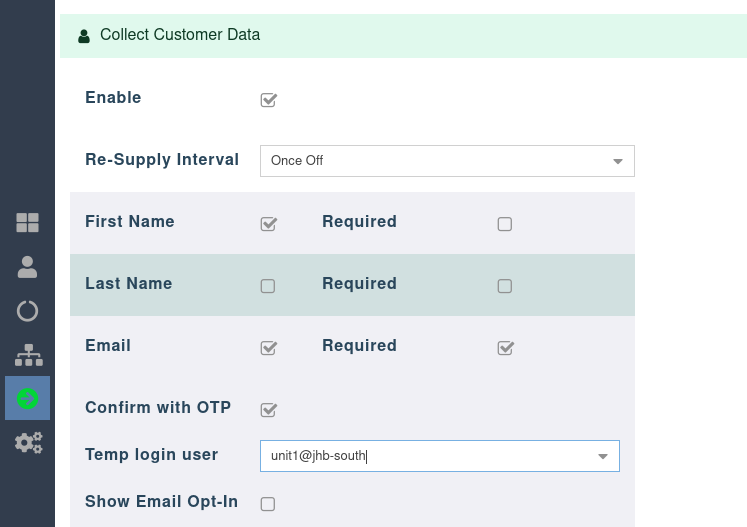The image size is (747, 527).
Task: Uncheck the First Name checkbox
Action: [x=268, y=224]
